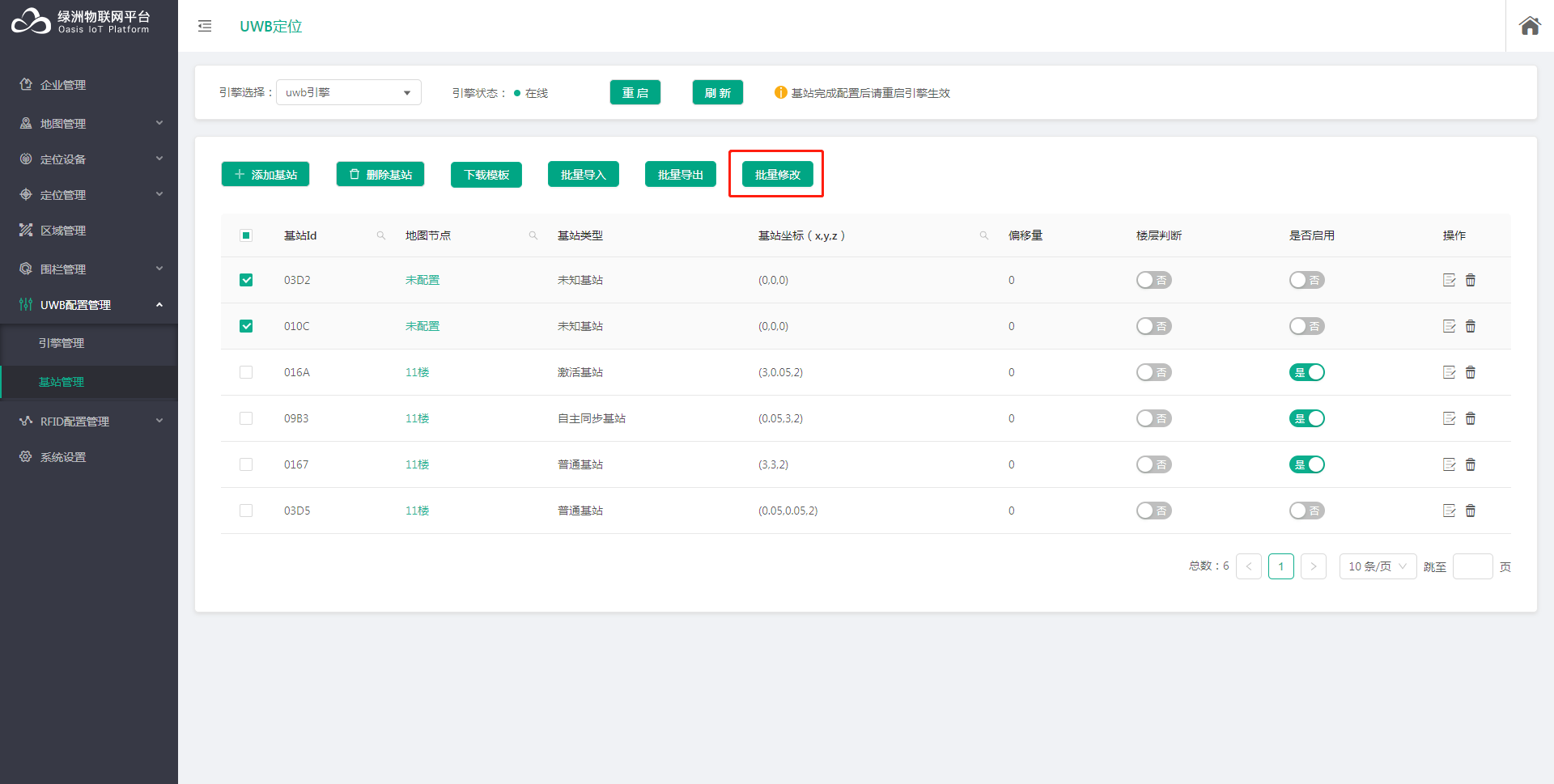Open the 10 条/页 page size dropdown
This screenshot has width=1554, height=784.
(1378, 566)
